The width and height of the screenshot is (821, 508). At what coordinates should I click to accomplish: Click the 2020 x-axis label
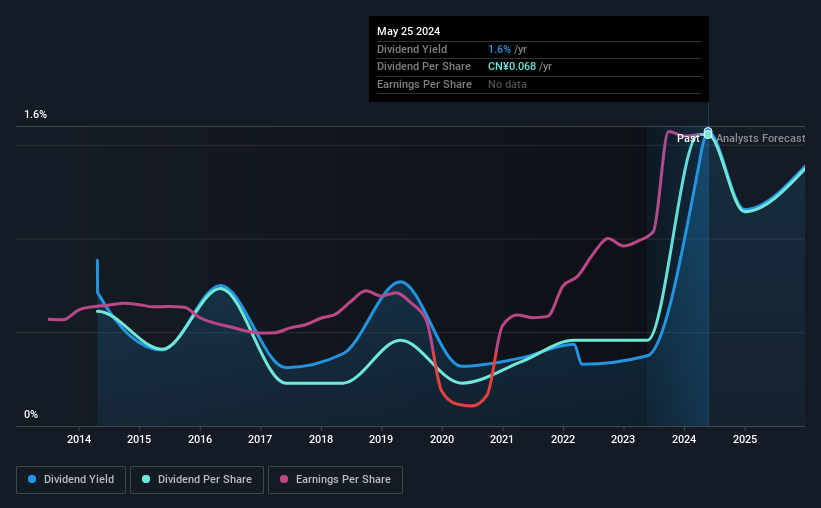pos(442,439)
